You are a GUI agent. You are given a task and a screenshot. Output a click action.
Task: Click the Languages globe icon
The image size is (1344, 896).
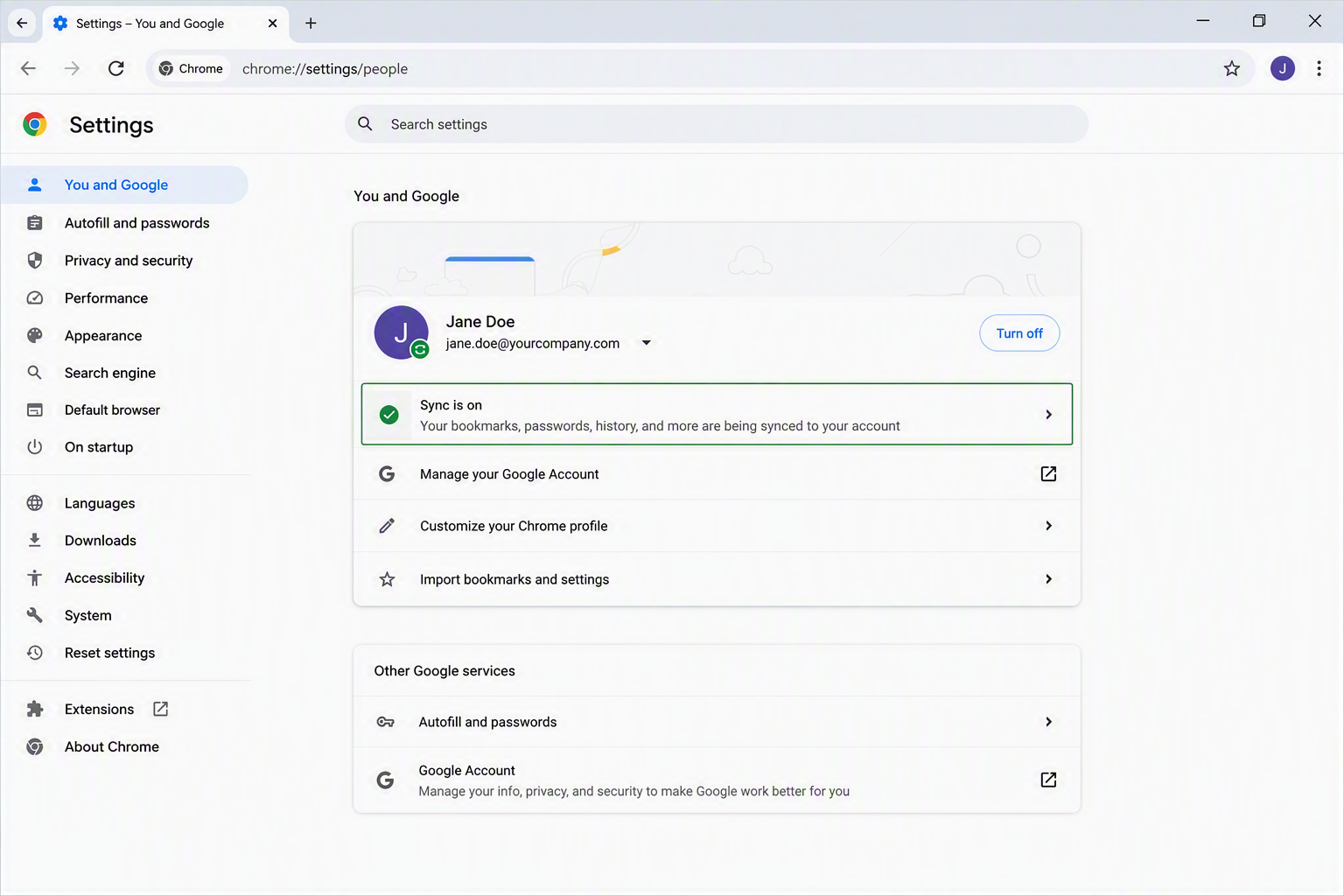35,503
